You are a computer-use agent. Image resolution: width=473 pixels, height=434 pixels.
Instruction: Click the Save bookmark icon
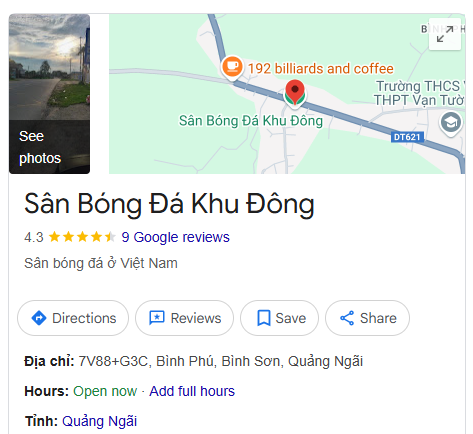pyautogui.click(x=264, y=318)
